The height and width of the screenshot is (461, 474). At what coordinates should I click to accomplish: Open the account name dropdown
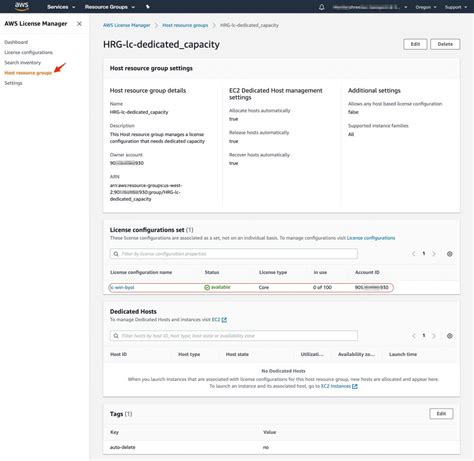click(370, 7)
